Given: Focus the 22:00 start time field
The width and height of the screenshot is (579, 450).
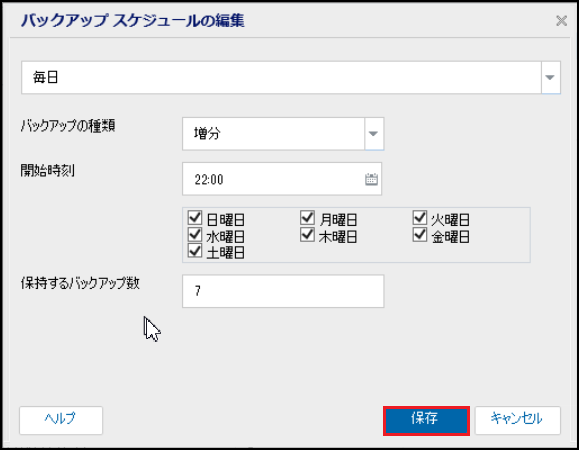Looking at the screenshot, I should pyautogui.click(x=282, y=179).
